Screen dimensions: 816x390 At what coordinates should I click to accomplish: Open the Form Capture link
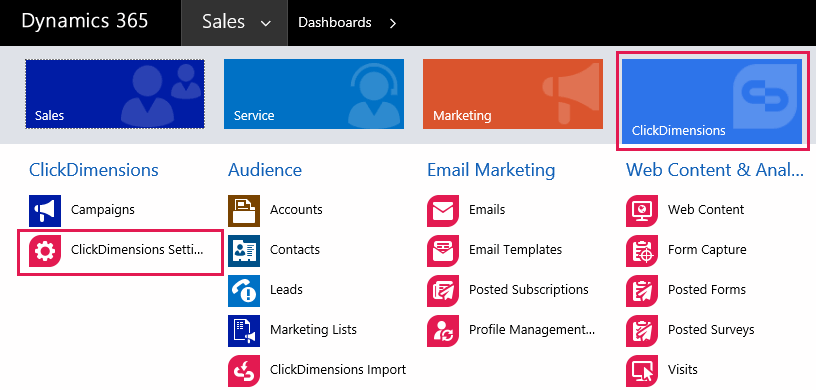click(x=707, y=250)
